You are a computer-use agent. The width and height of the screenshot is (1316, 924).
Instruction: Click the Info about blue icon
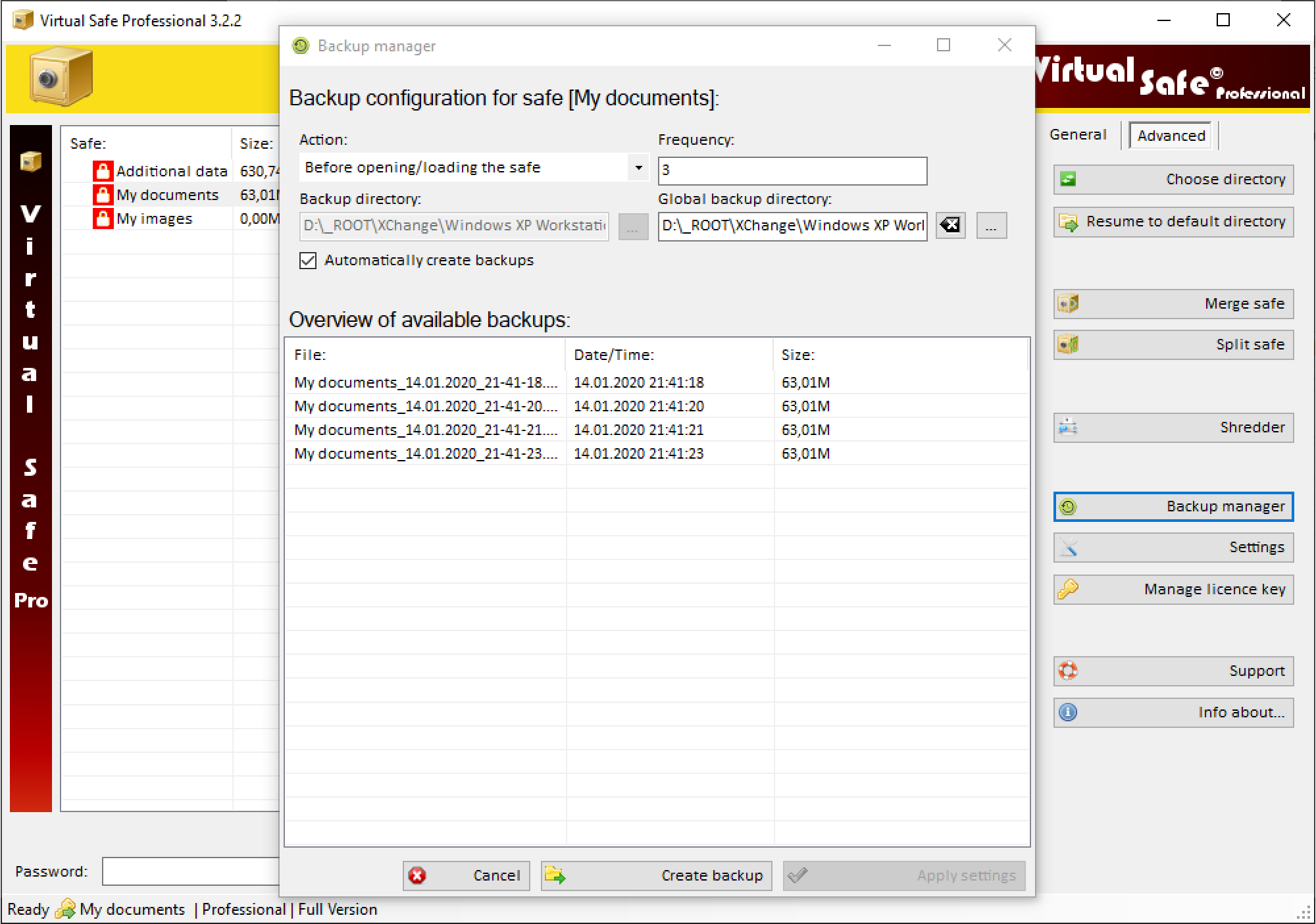(x=1068, y=712)
